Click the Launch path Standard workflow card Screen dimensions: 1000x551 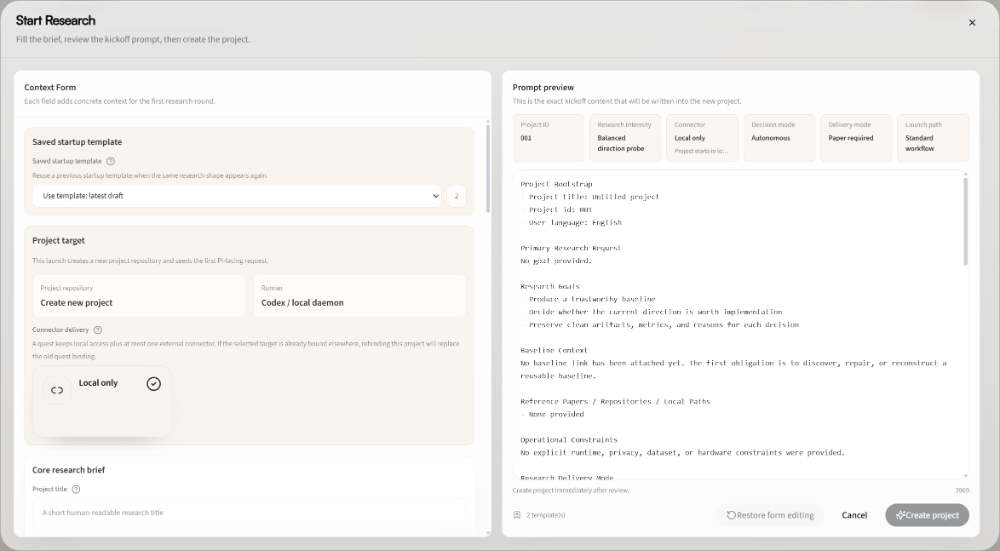click(932, 137)
